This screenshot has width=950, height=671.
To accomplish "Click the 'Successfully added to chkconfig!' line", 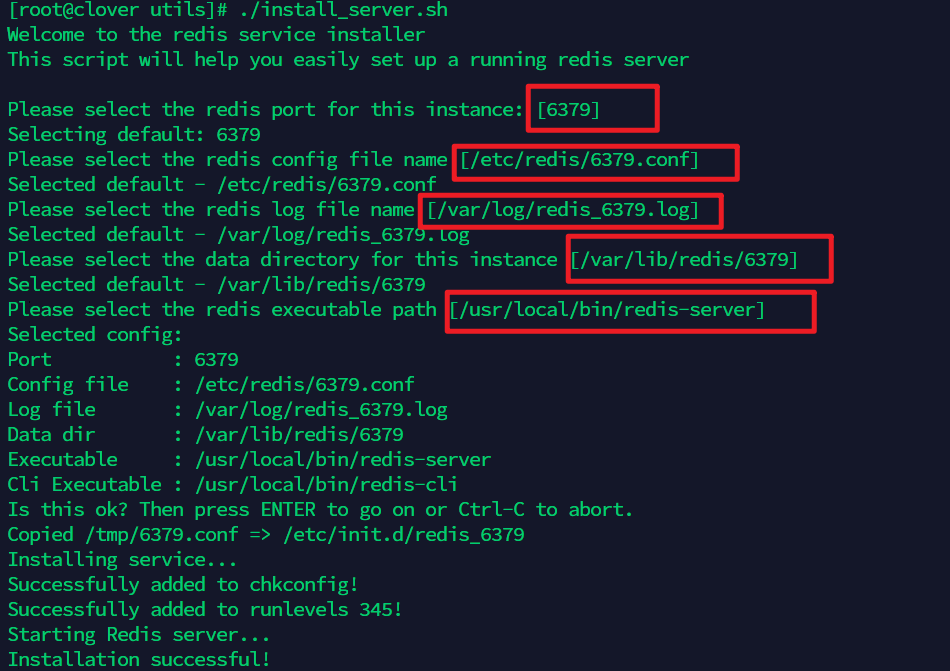I will pos(183,585).
